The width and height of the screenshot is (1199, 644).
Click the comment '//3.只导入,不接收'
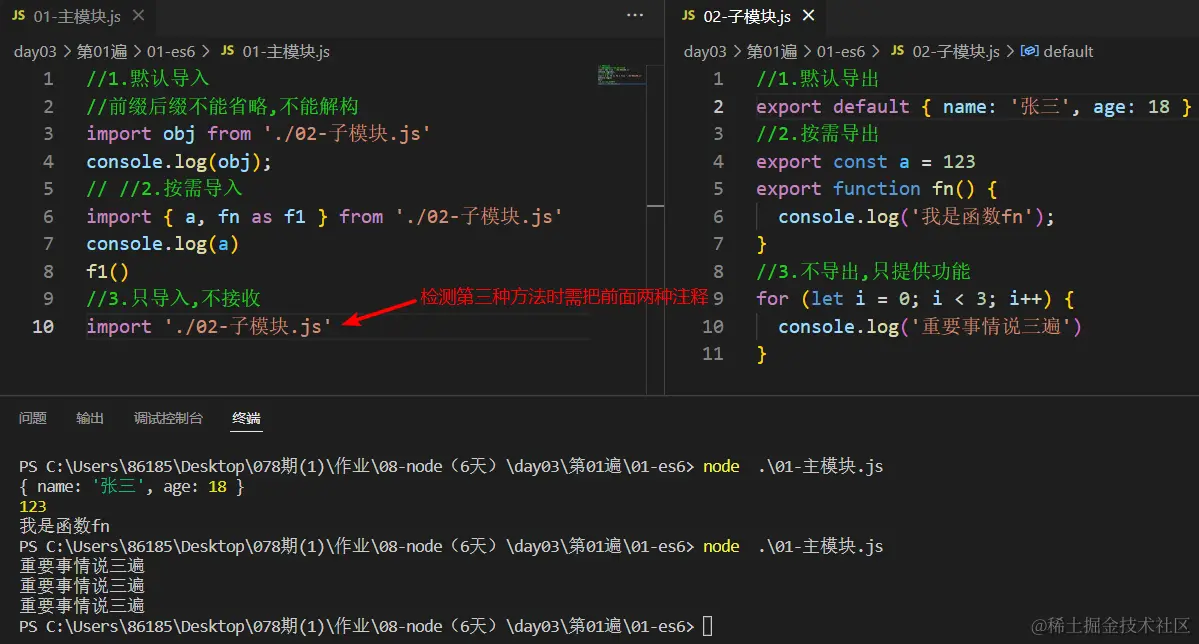click(x=174, y=299)
